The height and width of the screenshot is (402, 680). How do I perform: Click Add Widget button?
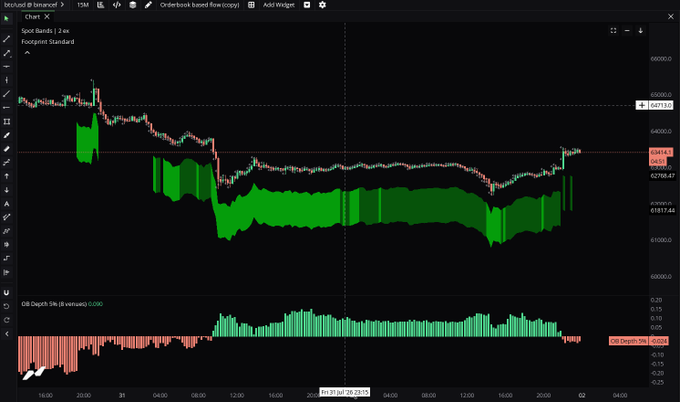point(279,5)
